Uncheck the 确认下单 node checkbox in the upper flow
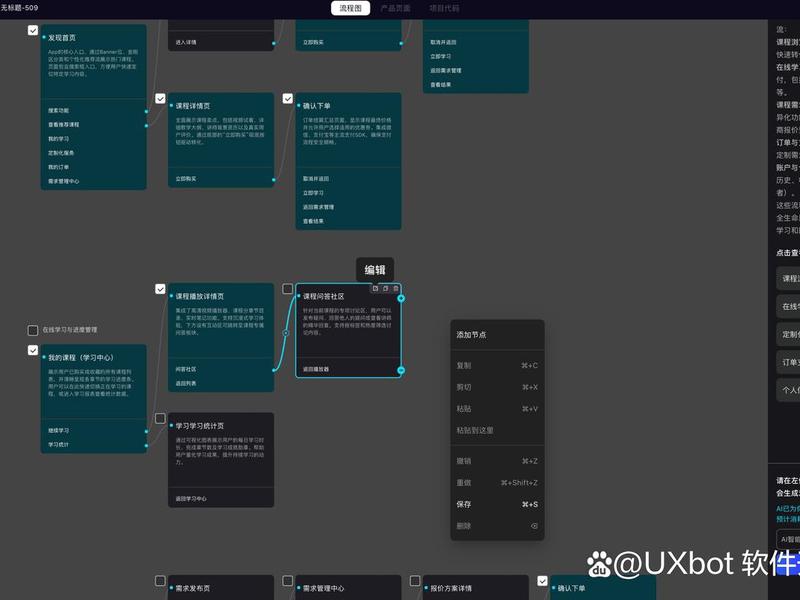800x600 pixels. pos(288,98)
